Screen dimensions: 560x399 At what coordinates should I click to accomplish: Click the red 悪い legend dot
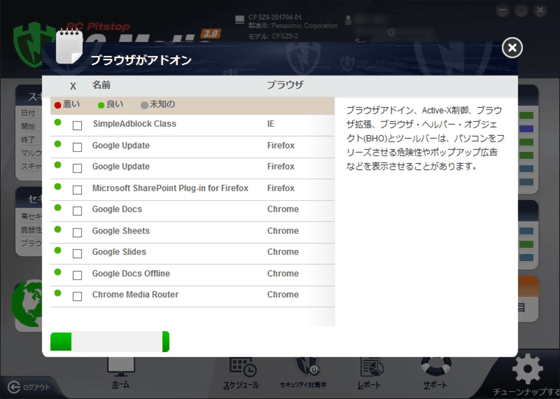[x=58, y=105]
